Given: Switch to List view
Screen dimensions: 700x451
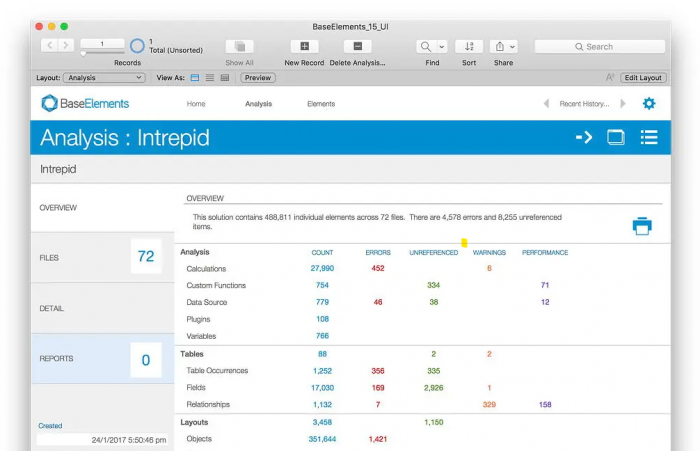Looking at the screenshot, I should click(210, 78).
